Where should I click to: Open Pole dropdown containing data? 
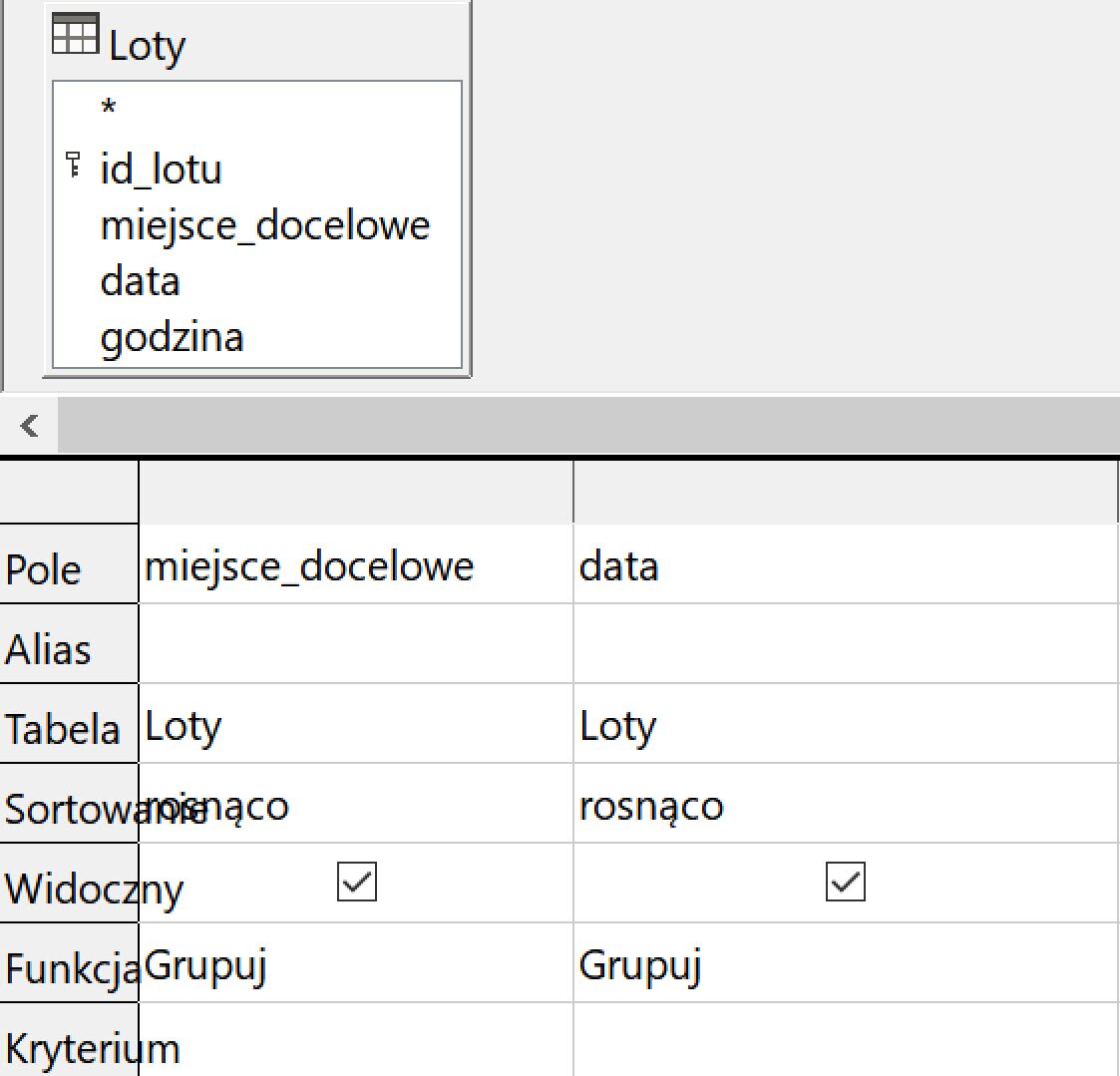tap(845, 566)
